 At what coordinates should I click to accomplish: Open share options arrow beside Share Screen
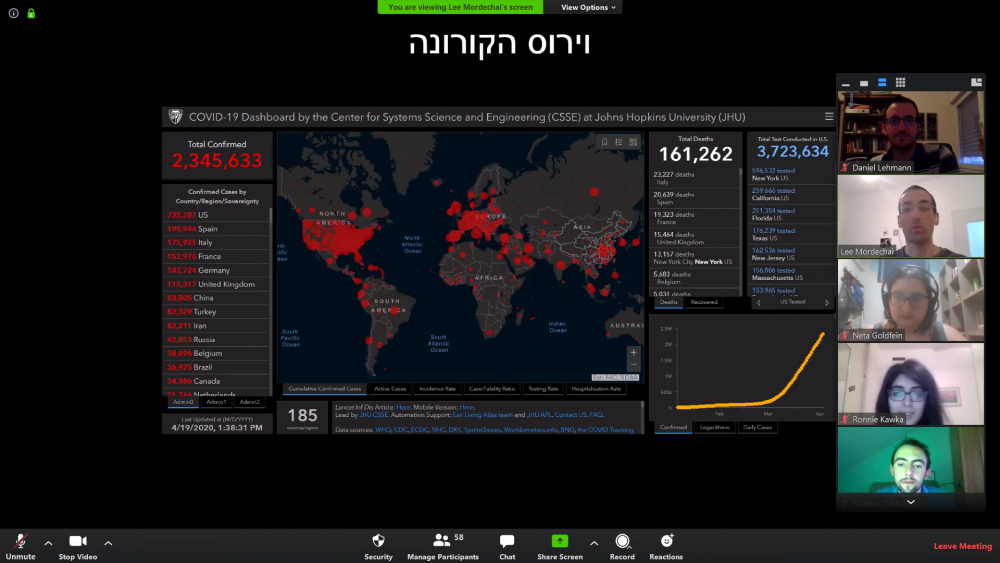pos(594,543)
